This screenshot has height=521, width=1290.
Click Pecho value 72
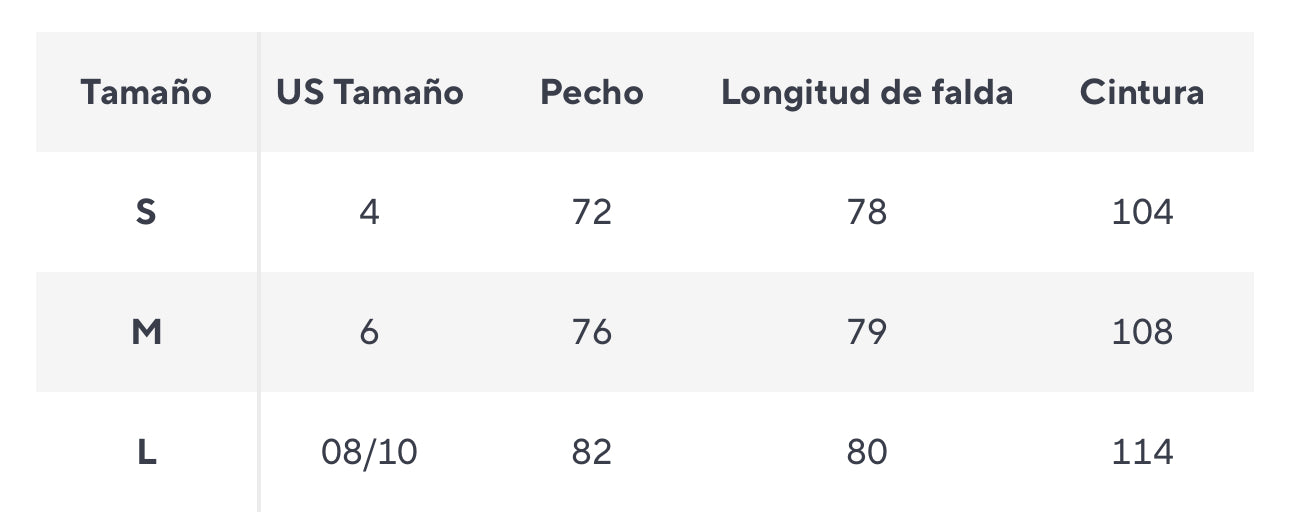[x=592, y=212]
